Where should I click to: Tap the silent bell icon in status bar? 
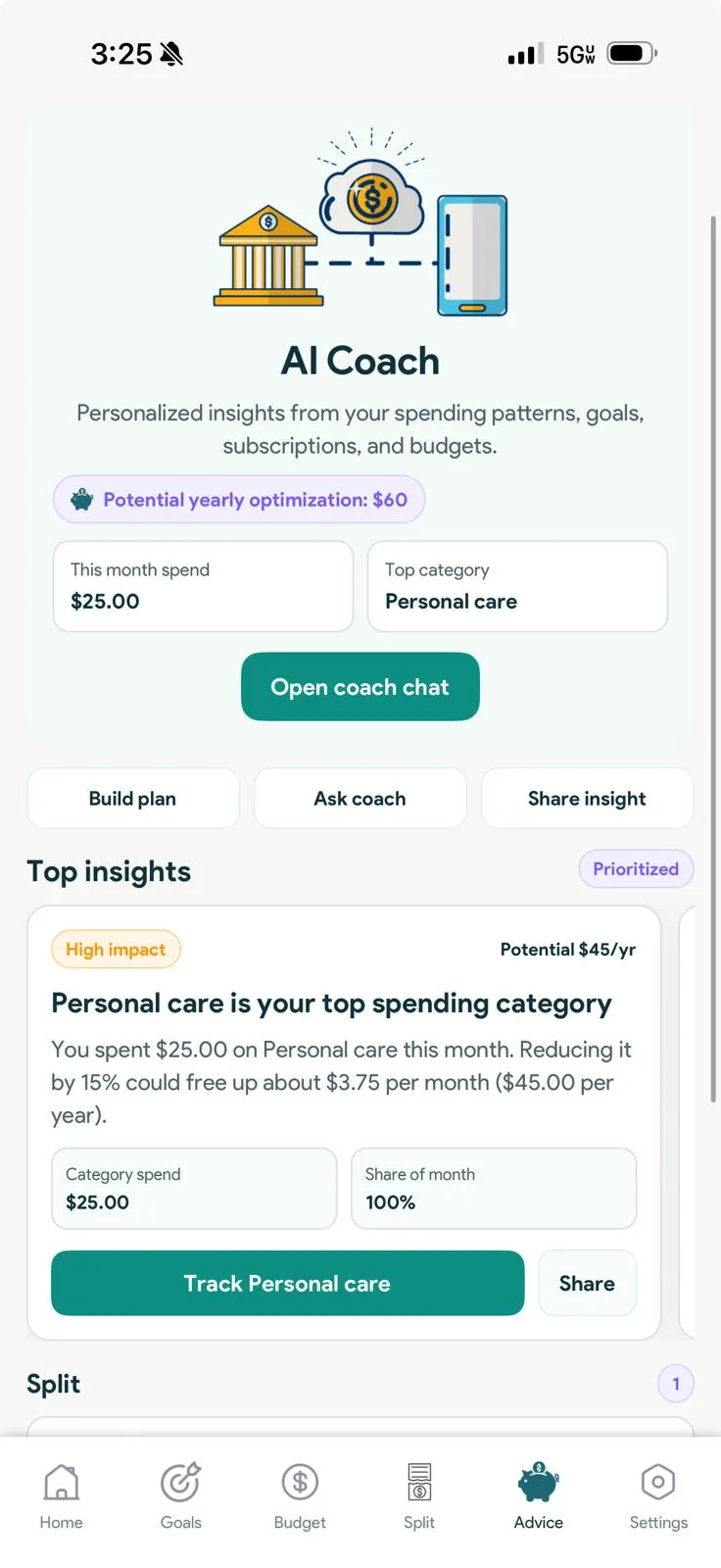point(171,54)
